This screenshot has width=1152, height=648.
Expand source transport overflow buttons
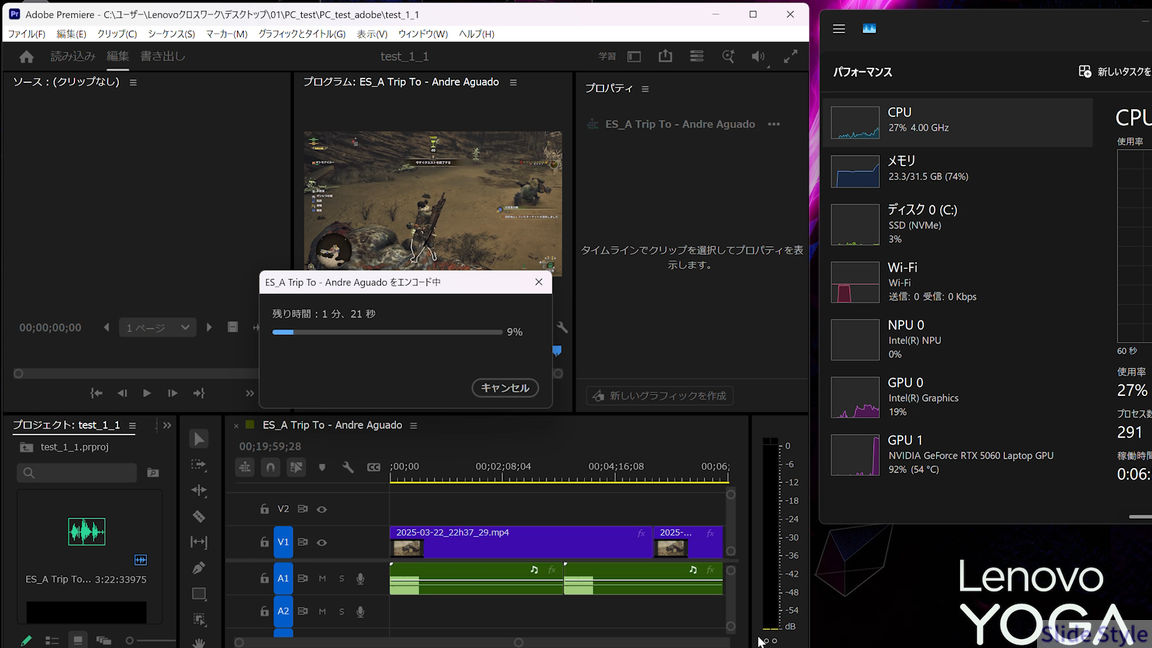[250, 393]
